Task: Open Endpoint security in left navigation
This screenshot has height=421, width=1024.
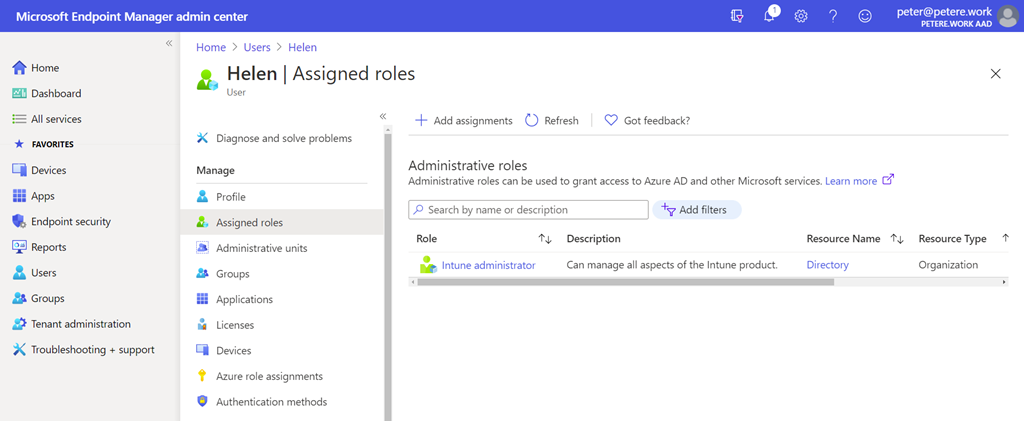Action: [70, 222]
